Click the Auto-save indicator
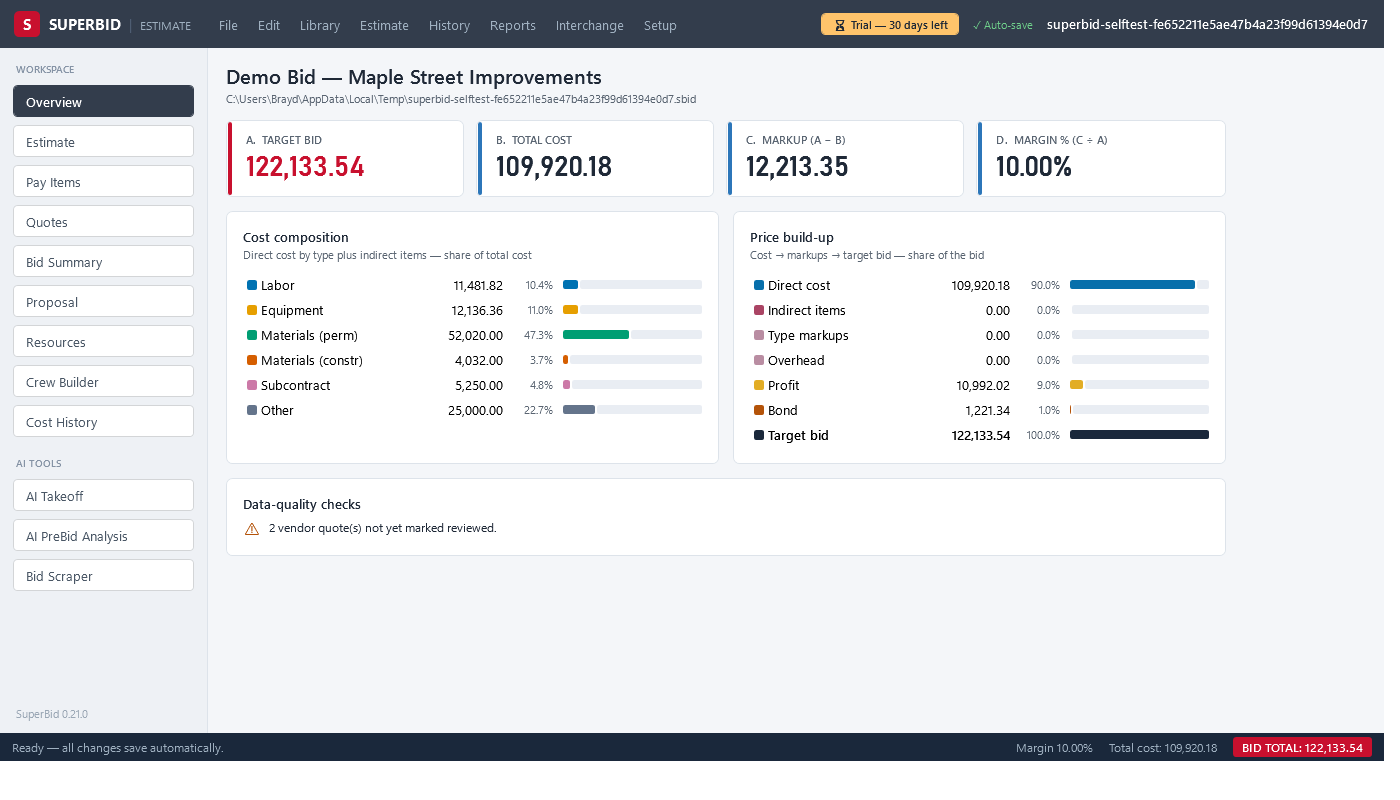1400x800 pixels. (1003, 25)
